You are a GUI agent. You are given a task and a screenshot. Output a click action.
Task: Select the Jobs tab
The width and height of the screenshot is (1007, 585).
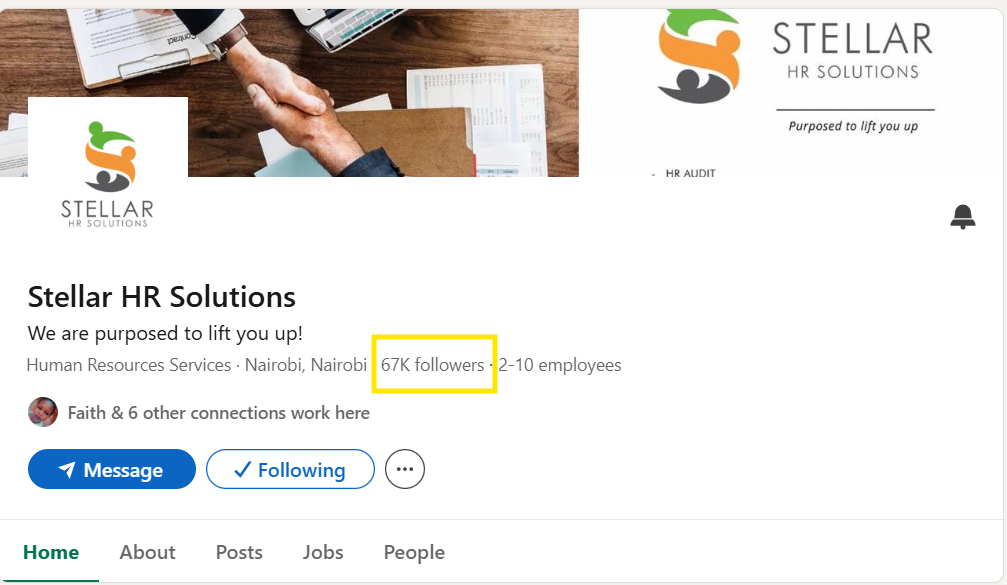[323, 552]
